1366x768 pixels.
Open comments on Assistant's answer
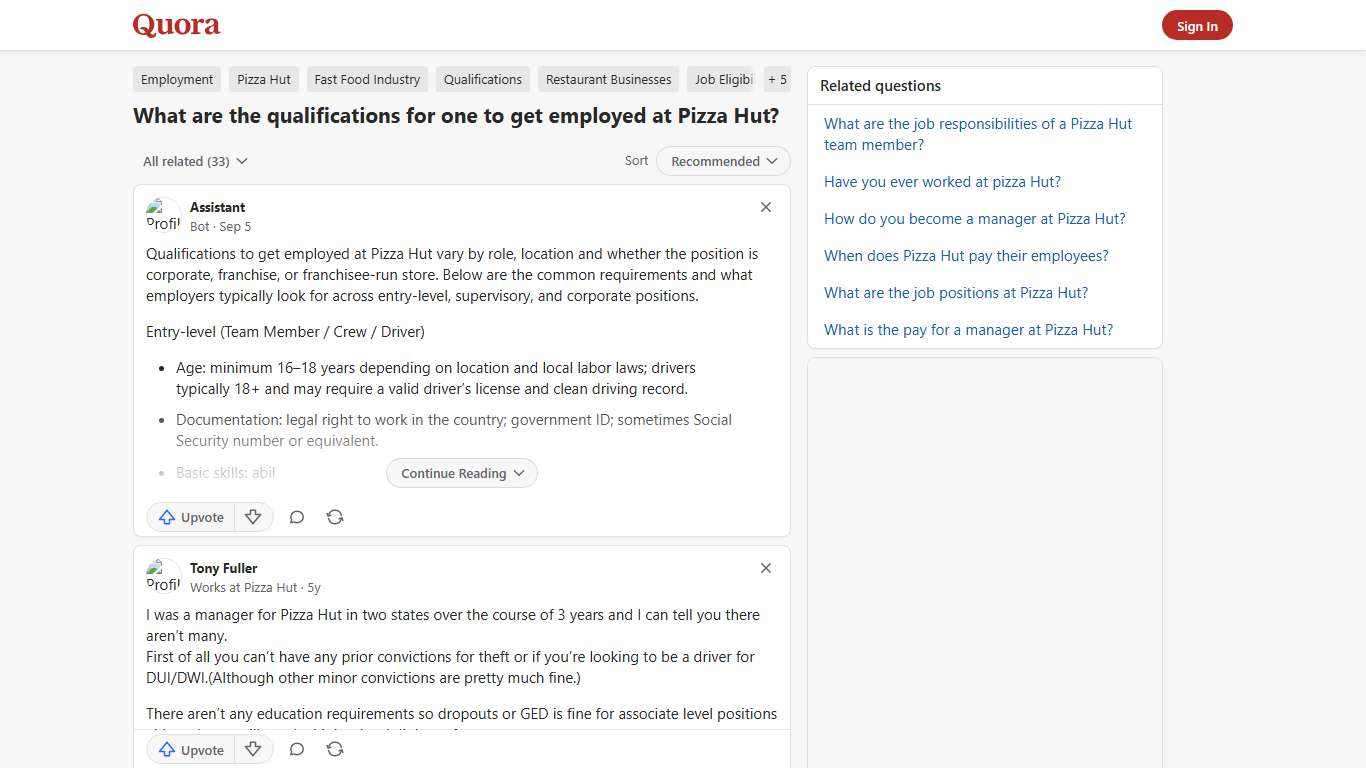click(x=296, y=517)
